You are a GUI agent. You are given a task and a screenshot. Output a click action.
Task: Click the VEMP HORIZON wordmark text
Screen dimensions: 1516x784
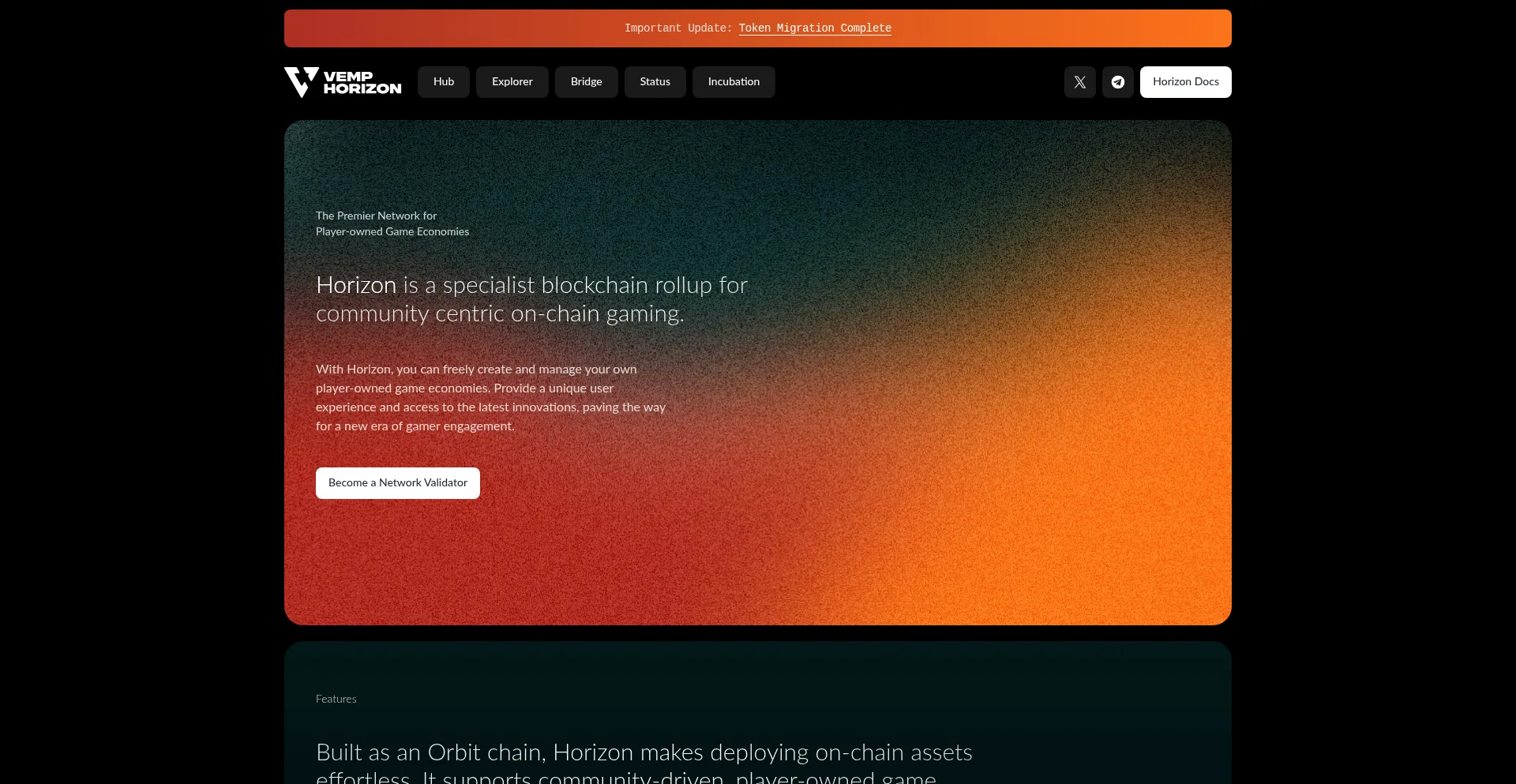[362, 82]
